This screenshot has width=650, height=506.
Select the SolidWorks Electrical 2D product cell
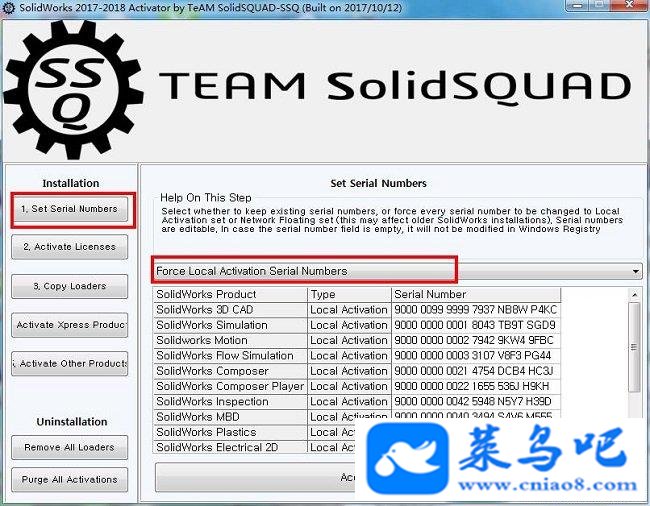(230, 447)
